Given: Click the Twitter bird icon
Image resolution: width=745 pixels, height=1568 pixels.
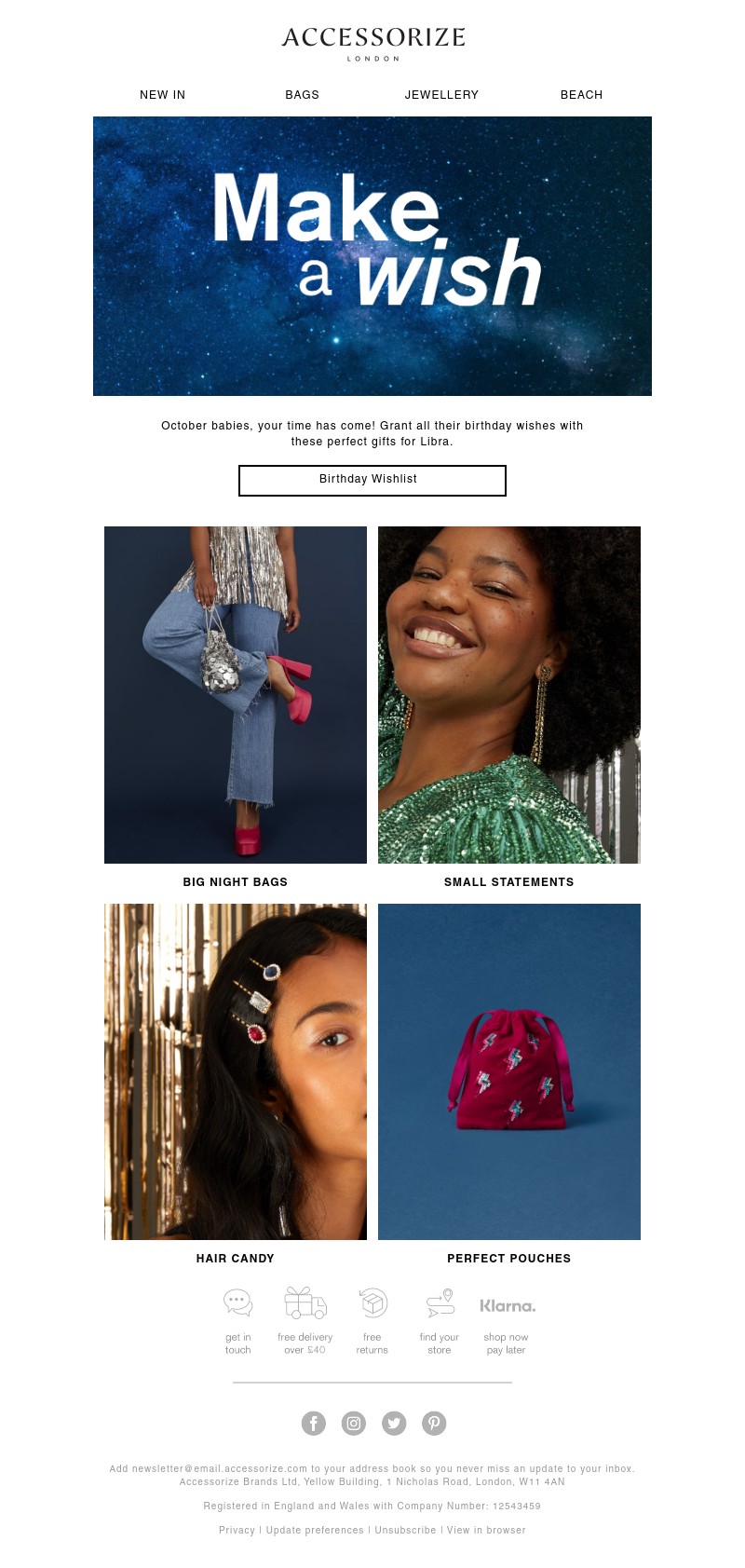Looking at the screenshot, I should [x=394, y=1423].
